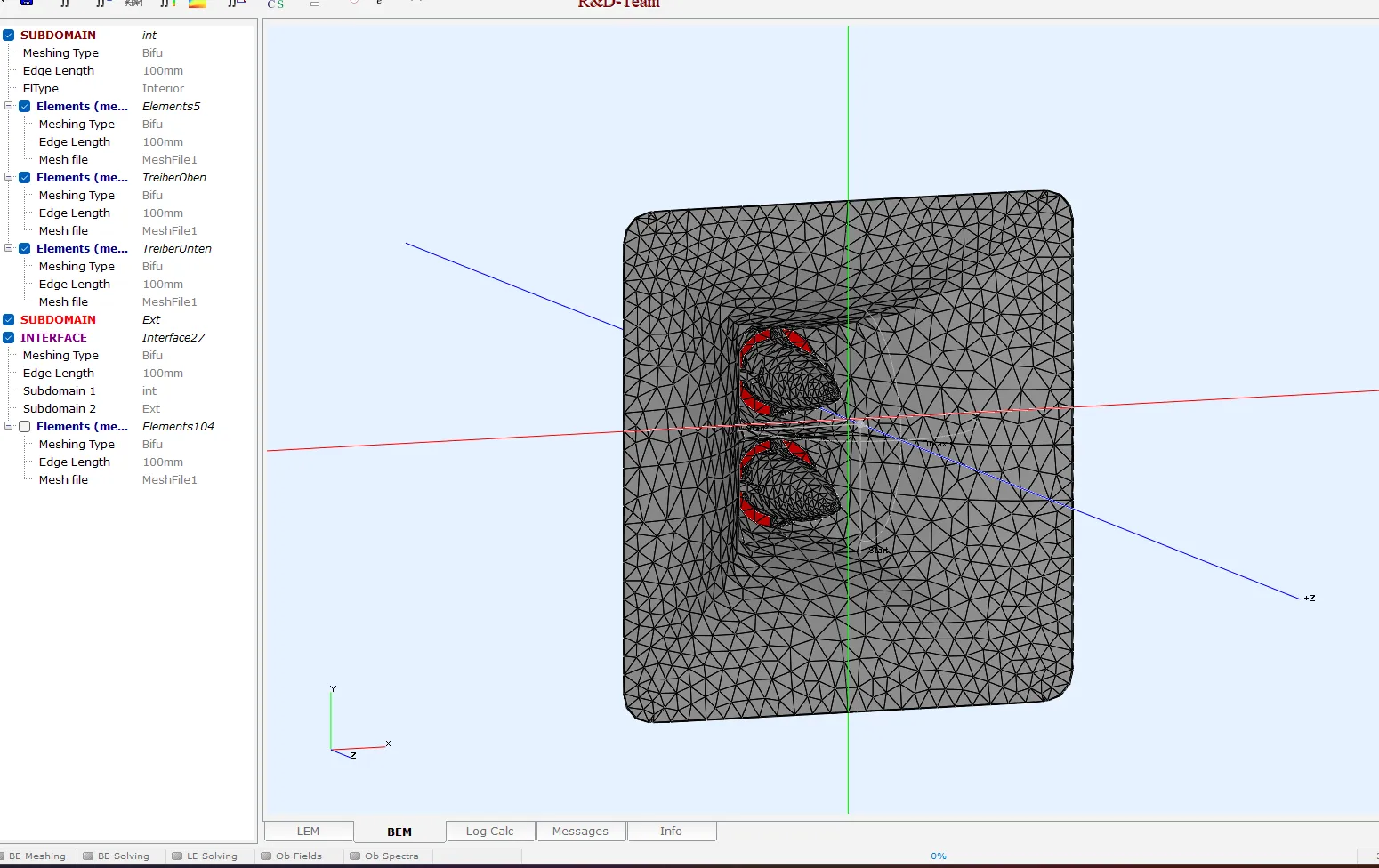Click the BE-Solving status indicator icon

(x=88, y=856)
